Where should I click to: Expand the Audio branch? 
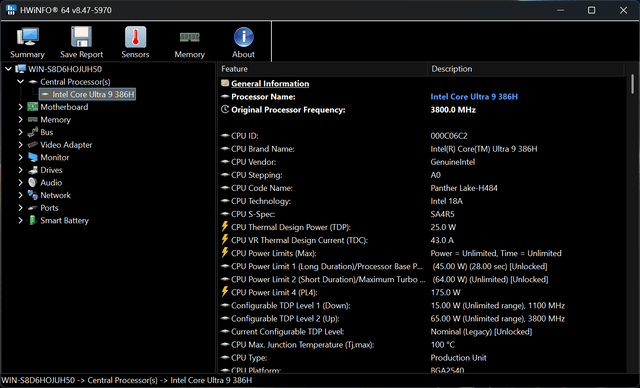coord(20,182)
